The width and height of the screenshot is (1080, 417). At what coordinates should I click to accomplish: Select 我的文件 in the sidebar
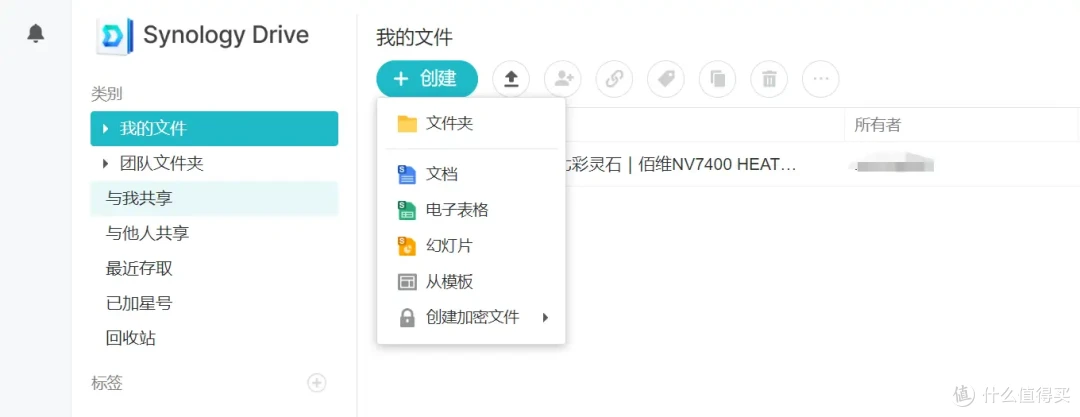pos(214,128)
